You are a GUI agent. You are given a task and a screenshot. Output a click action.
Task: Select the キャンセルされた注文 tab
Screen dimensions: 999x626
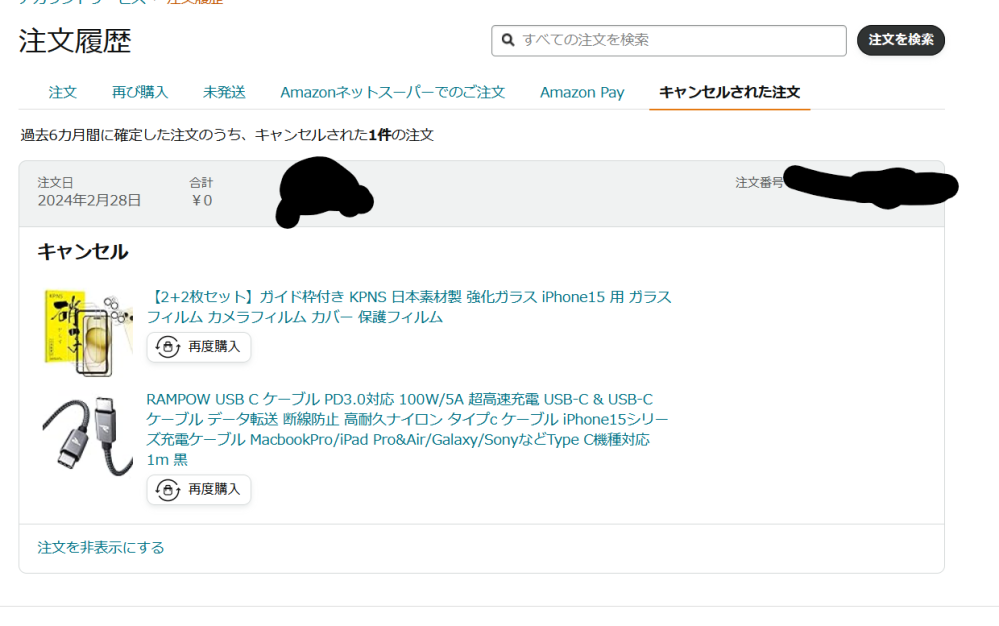(x=729, y=92)
